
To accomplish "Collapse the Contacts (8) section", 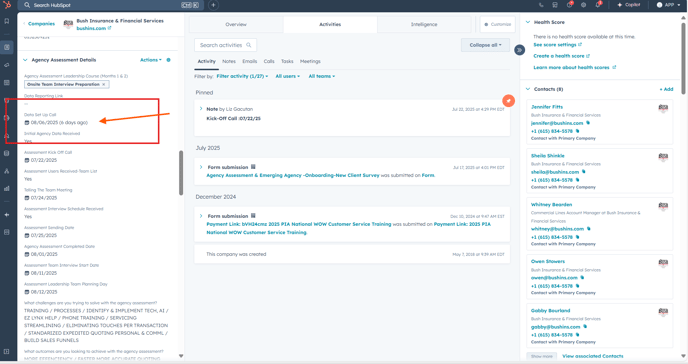I will click(528, 89).
